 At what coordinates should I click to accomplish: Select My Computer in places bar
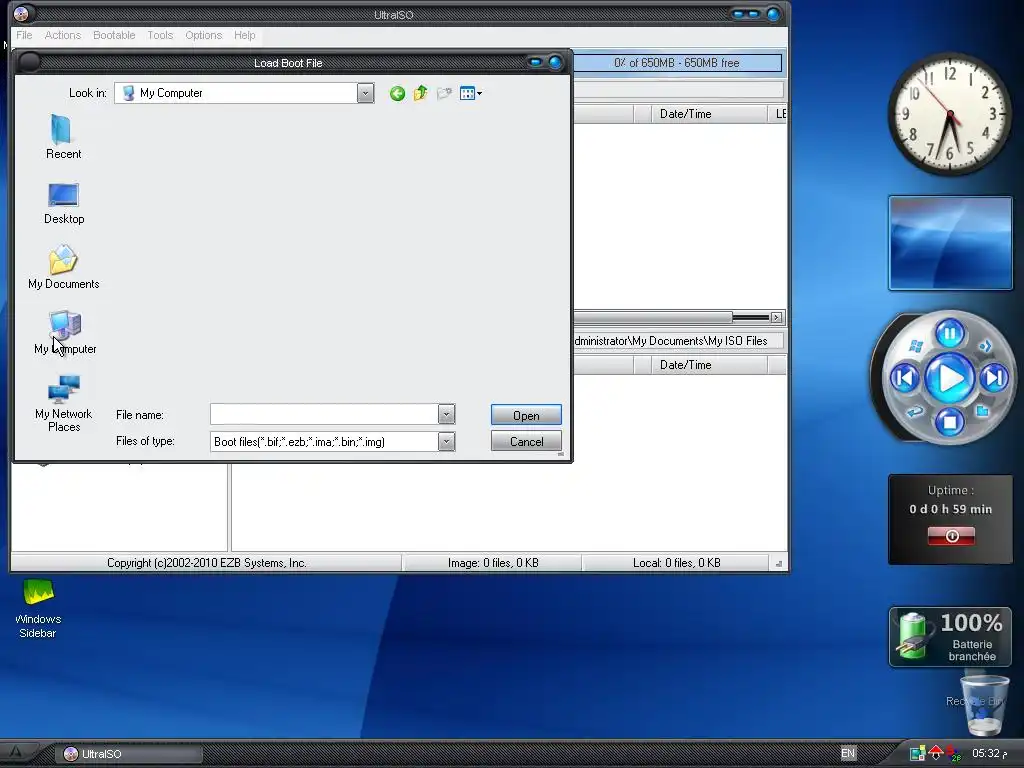pyautogui.click(x=64, y=333)
